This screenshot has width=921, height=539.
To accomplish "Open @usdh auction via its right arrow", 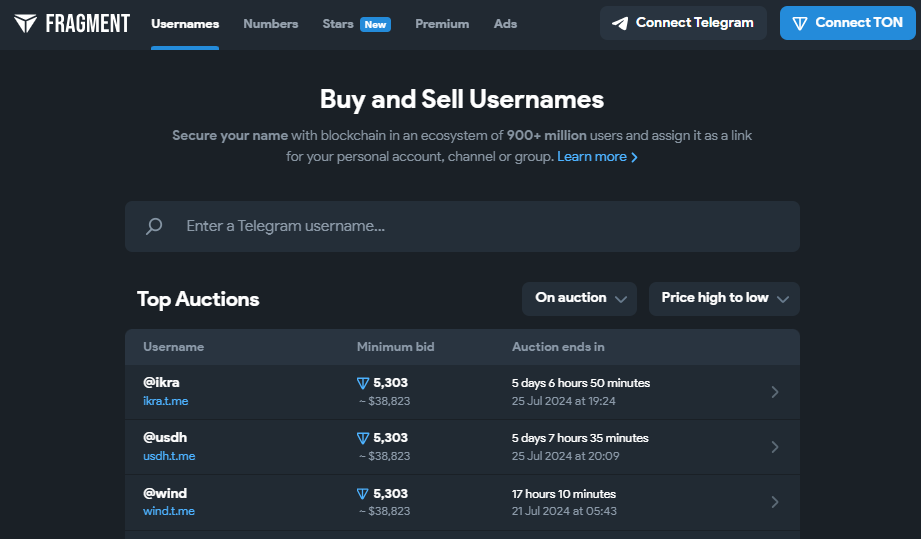I will click(x=775, y=447).
